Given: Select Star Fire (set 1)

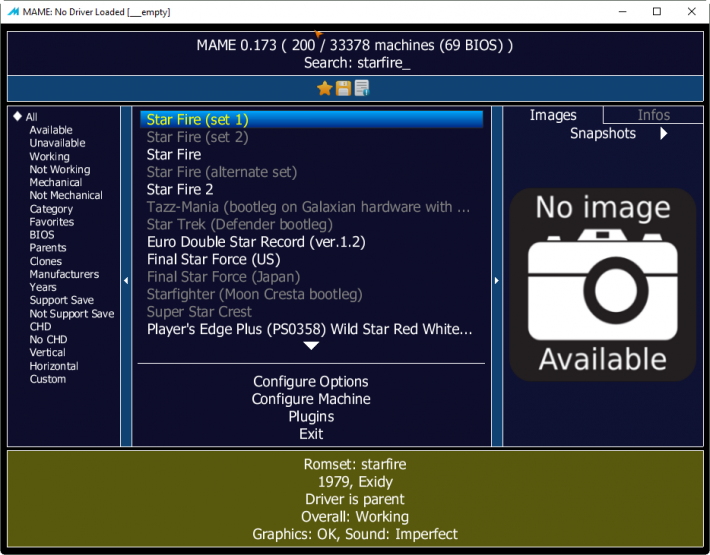Looking at the screenshot, I should coord(311,120).
